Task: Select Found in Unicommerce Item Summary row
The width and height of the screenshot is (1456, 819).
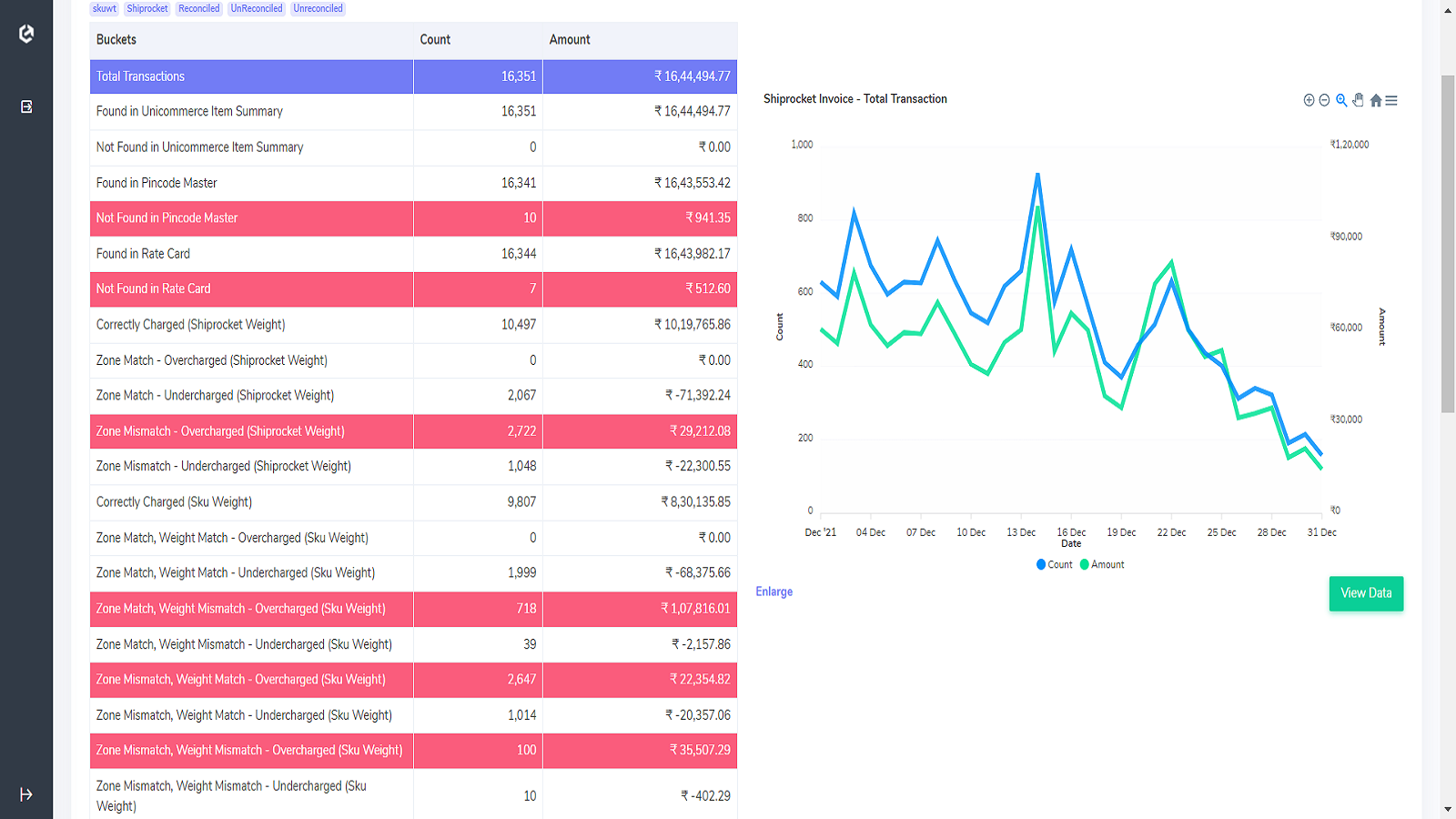Action: click(x=413, y=112)
